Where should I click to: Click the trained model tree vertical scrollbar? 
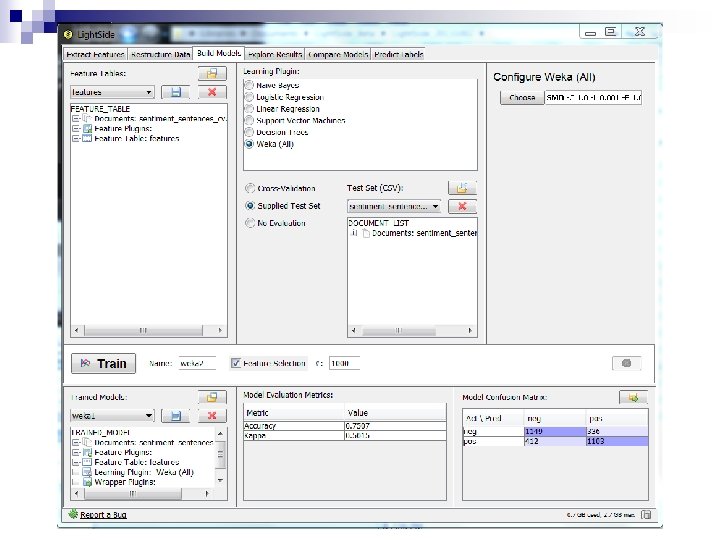pyautogui.click(x=220, y=456)
